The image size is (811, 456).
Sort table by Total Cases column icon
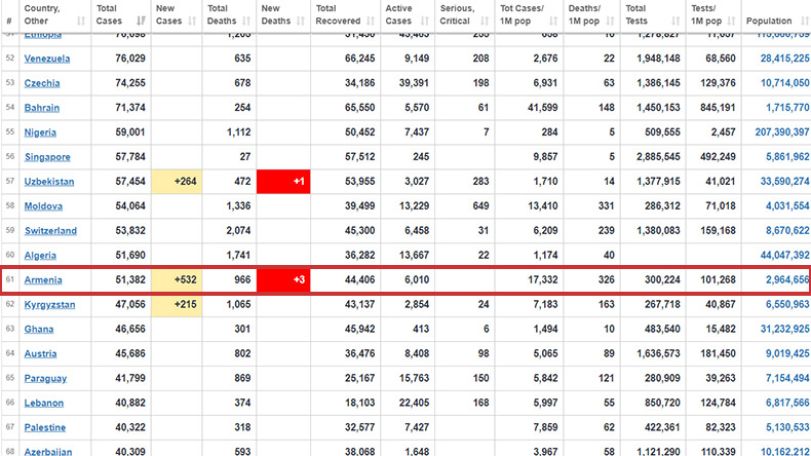click(x=141, y=21)
